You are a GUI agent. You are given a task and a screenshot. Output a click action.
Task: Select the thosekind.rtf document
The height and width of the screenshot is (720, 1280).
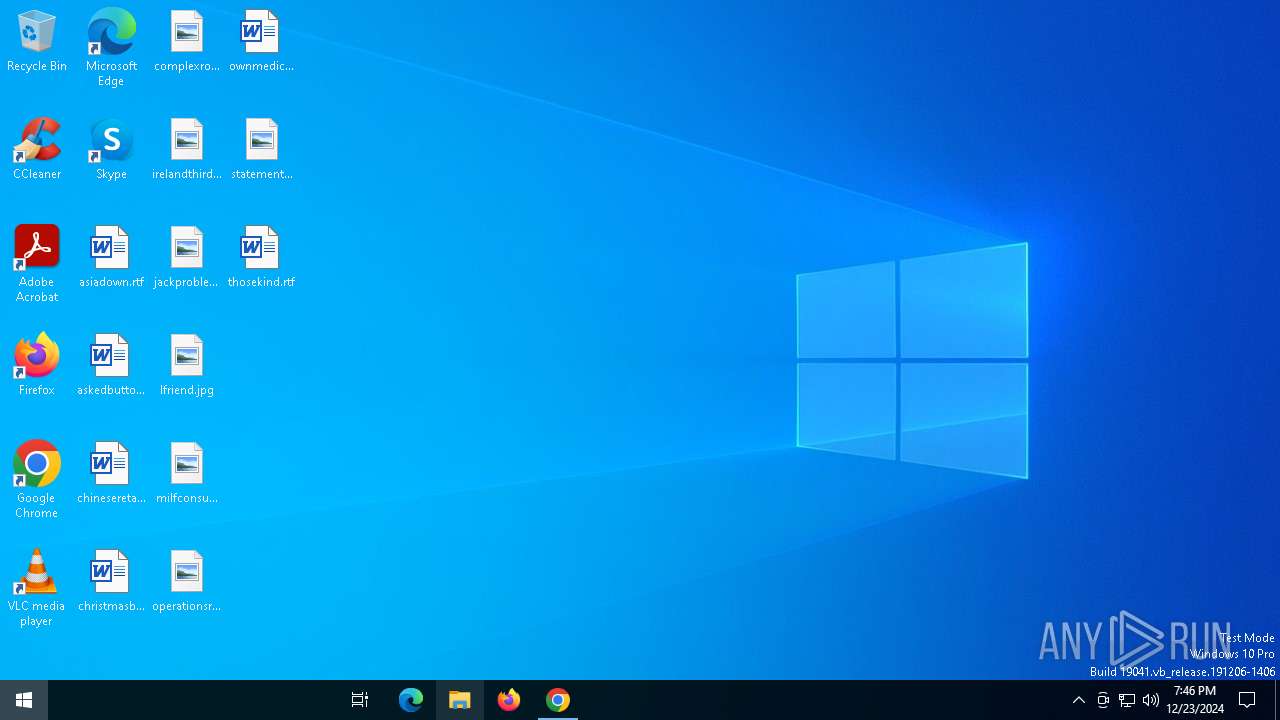point(261,258)
